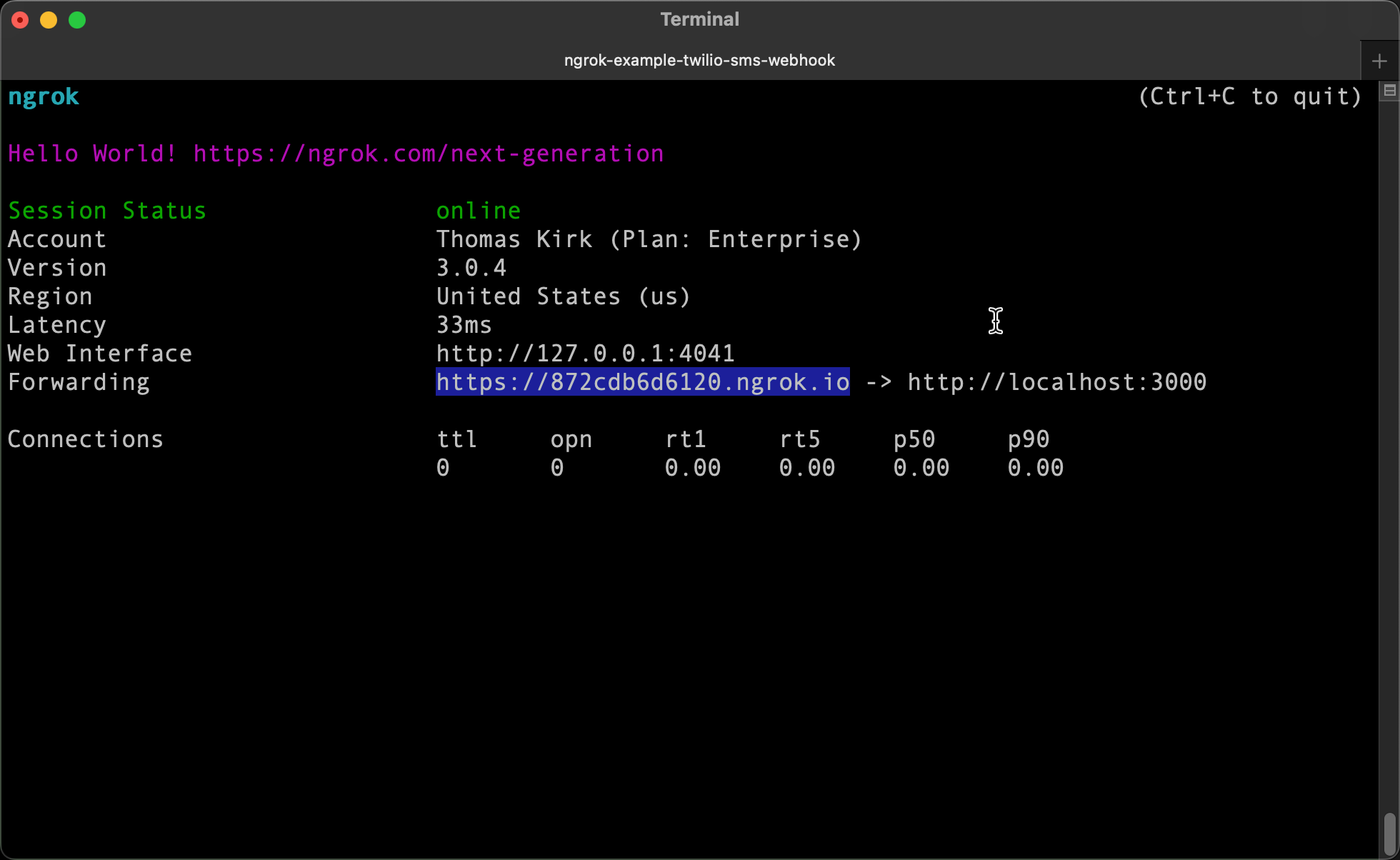Viewport: 1400px width, 860px height.
Task: Click the '0.00' value under p90
Action: coord(1036,468)
